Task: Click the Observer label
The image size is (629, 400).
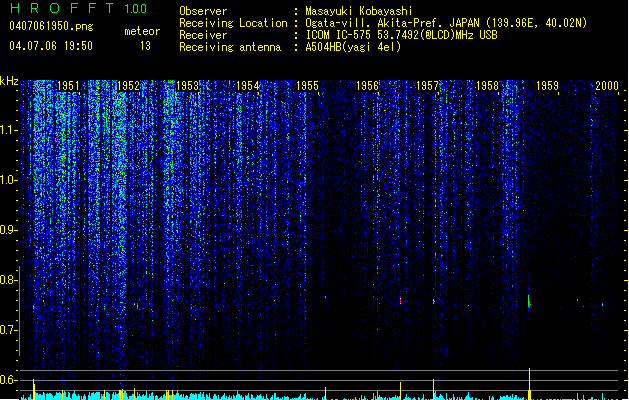Action: [x=203, y=11]
